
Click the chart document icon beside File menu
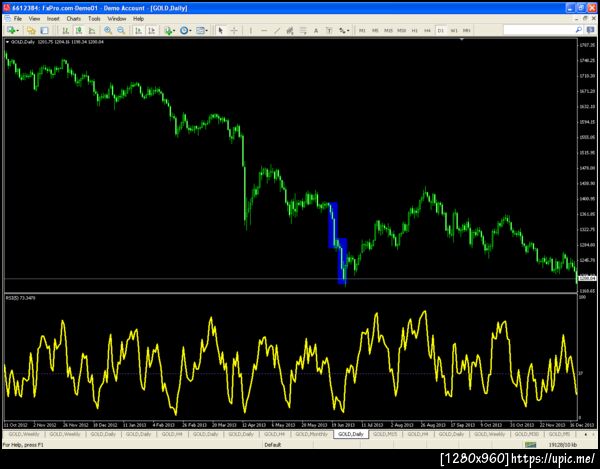click(x=8, y=18)
